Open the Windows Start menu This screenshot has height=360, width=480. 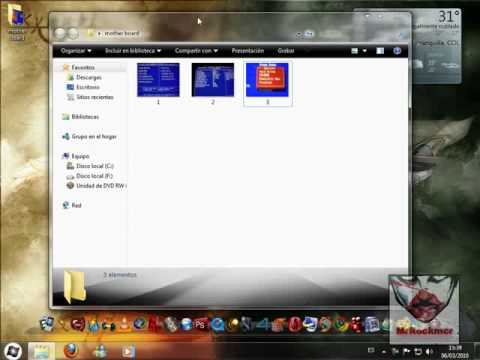pos(13,351)
